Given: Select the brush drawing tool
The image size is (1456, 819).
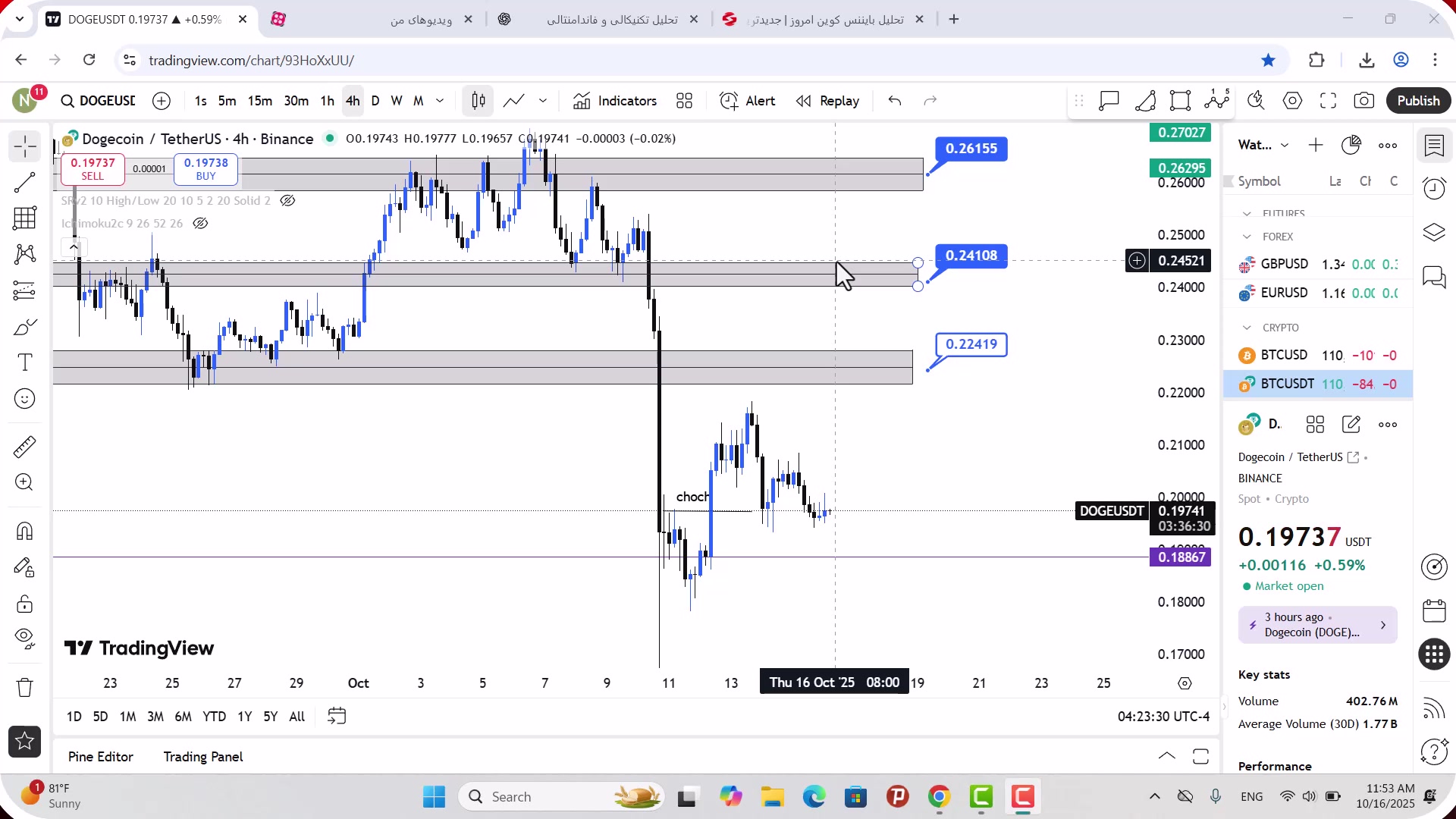Looking at the screenshot, I should pyautogui.click(x=25, y=327).
